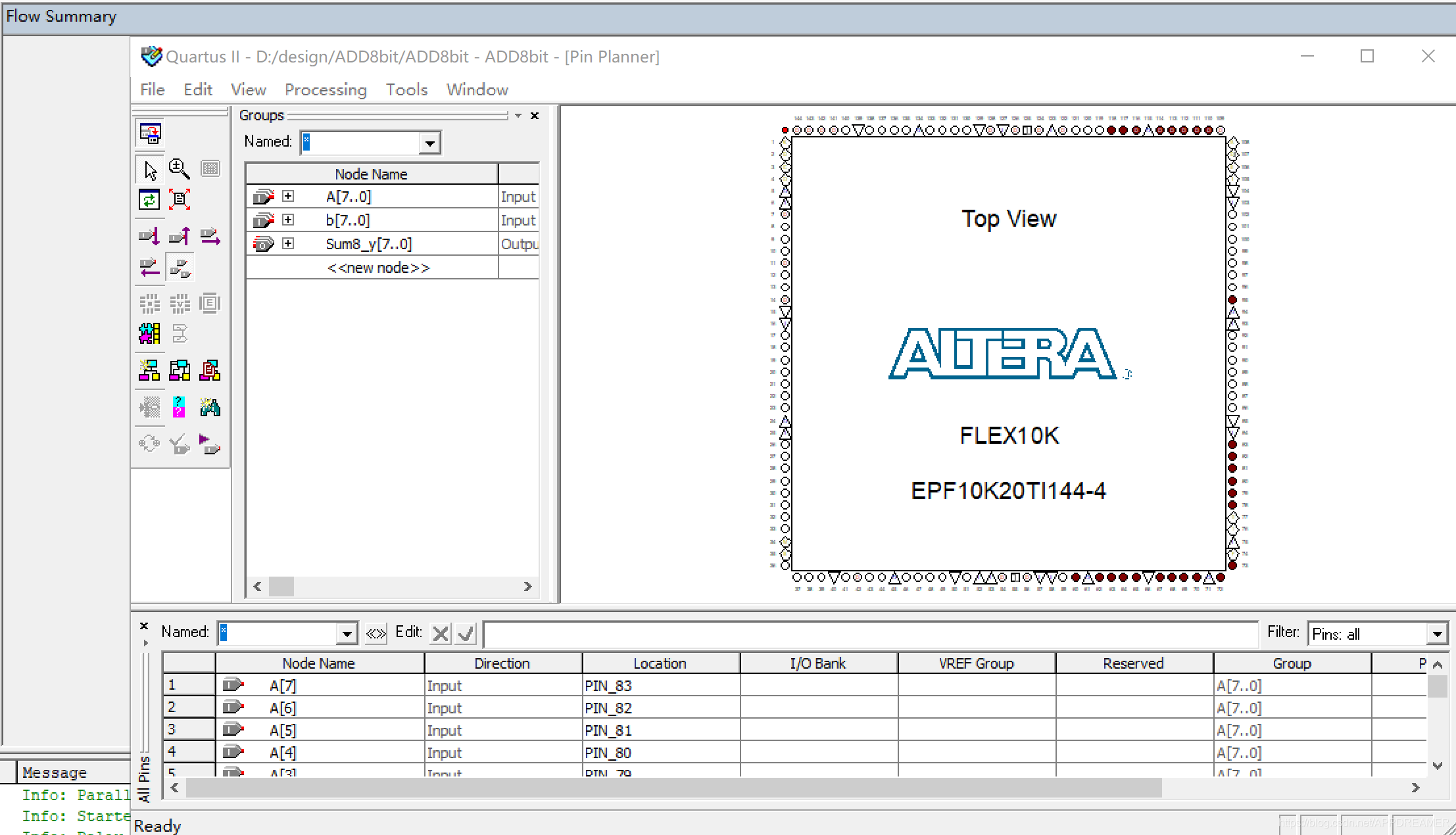Click the pin icon with downward purple arrow

149,236
